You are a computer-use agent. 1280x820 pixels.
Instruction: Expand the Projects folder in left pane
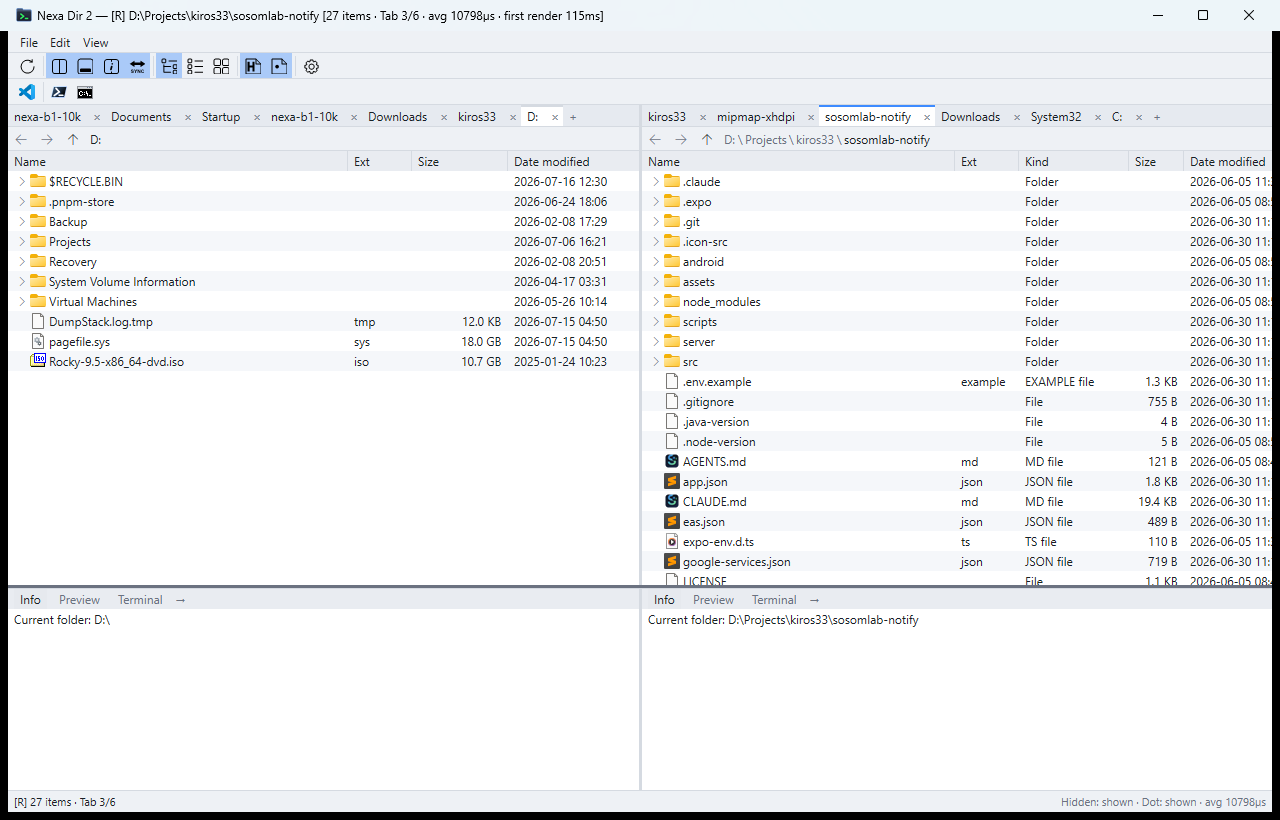click(x=22, y=241)
